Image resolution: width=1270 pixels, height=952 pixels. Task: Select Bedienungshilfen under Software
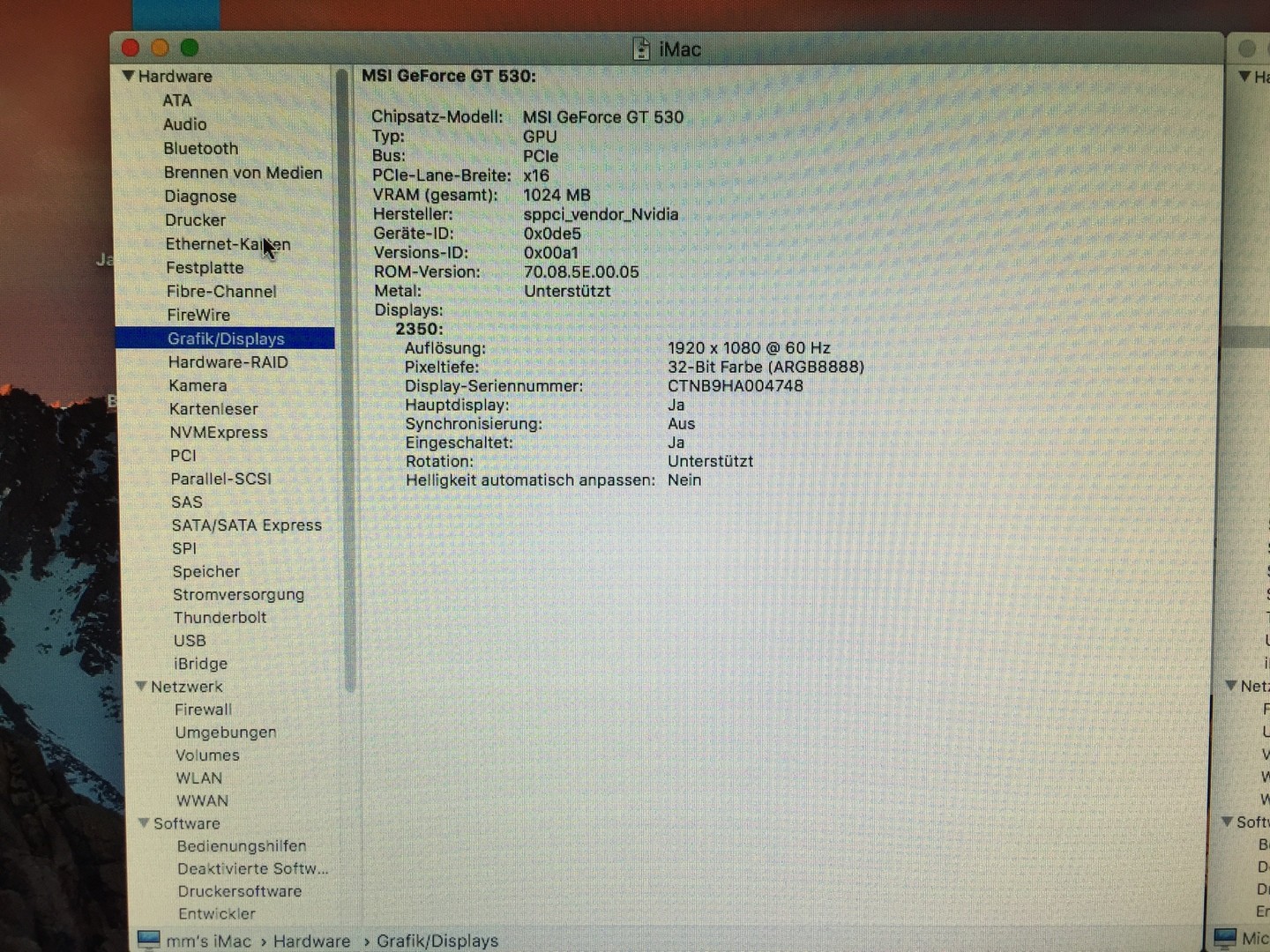point(242,845)
